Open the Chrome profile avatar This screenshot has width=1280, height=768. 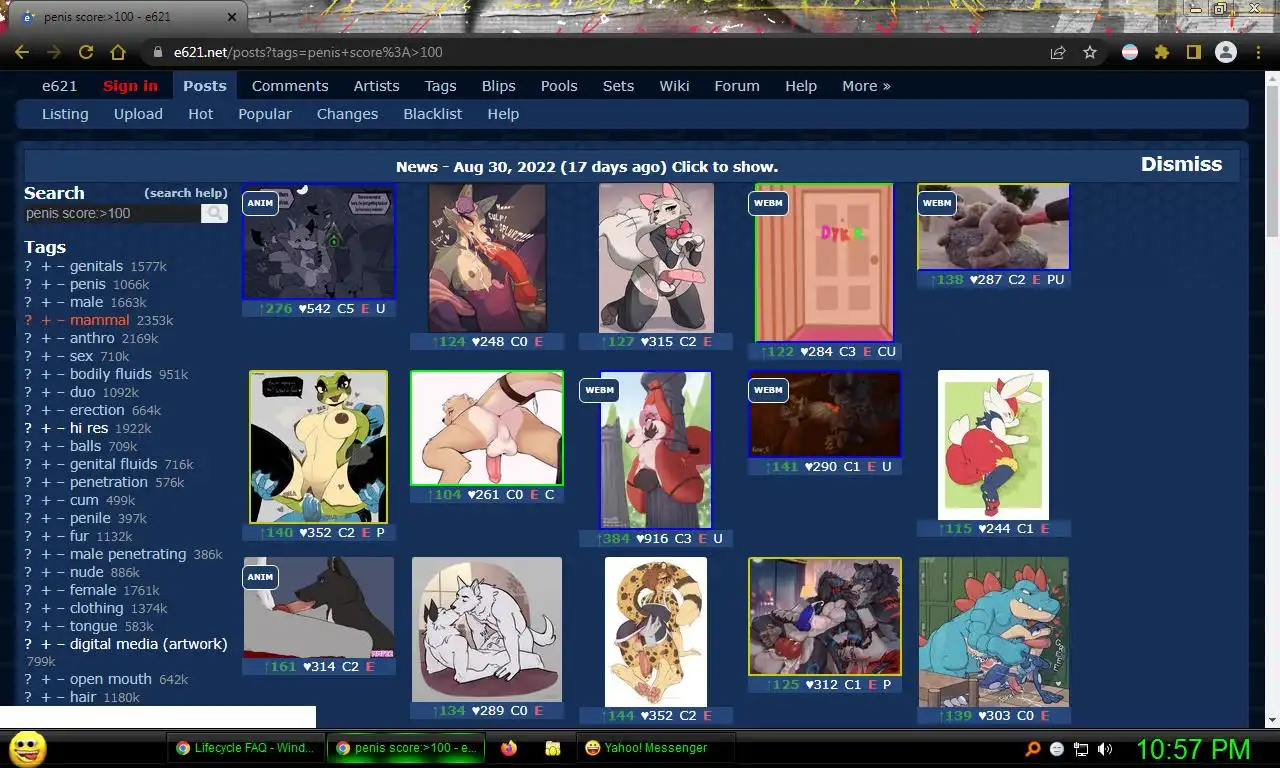1226,52
